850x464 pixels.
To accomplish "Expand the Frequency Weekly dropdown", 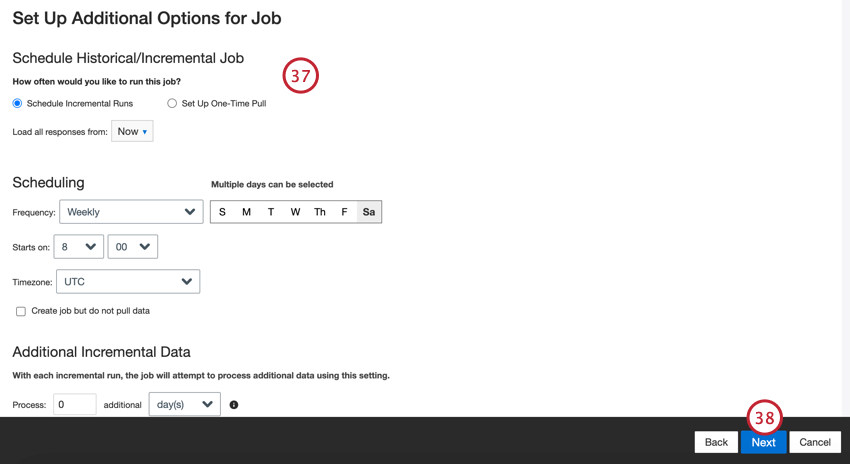I will click(x=131, y=212).
